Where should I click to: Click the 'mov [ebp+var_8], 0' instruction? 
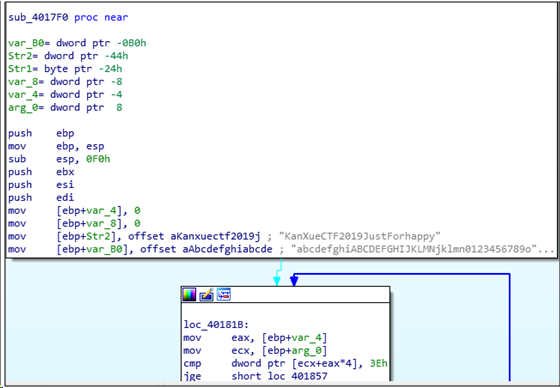coord(74,223)
